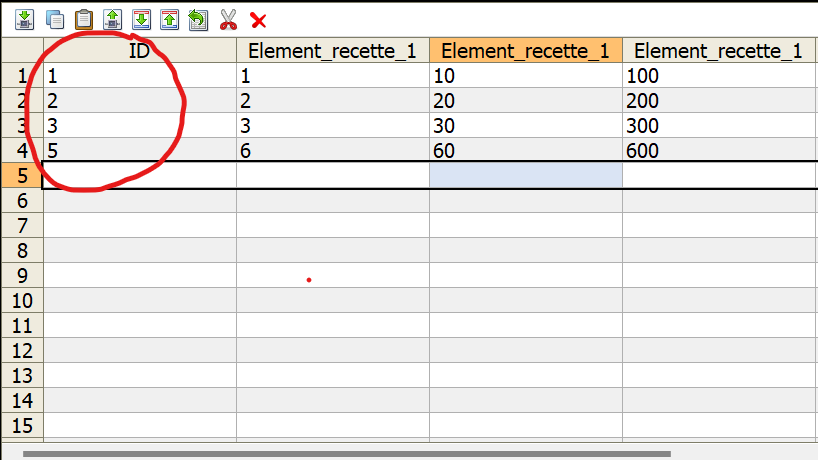The height and width of the screenshot is (460, 818).
Task: Click the empty ID cell in row 5
Action: pyautogui.click(x=140, y=175)
